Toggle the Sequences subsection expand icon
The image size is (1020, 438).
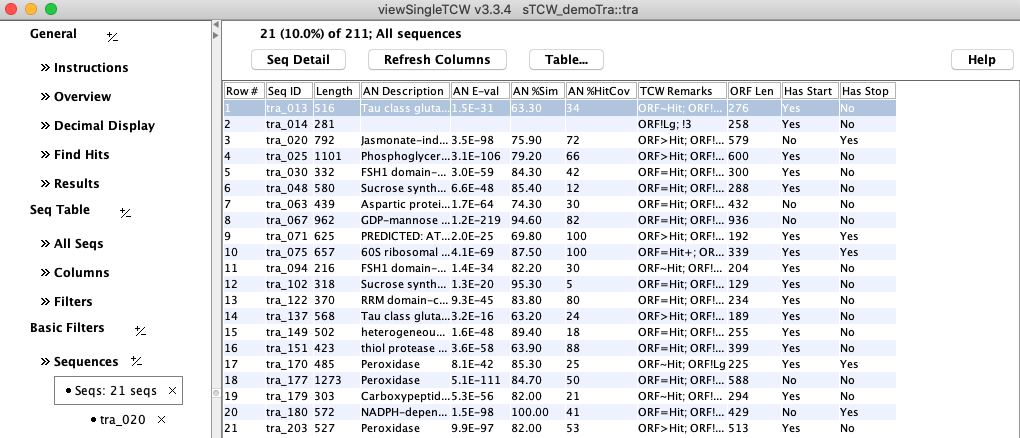136,361
